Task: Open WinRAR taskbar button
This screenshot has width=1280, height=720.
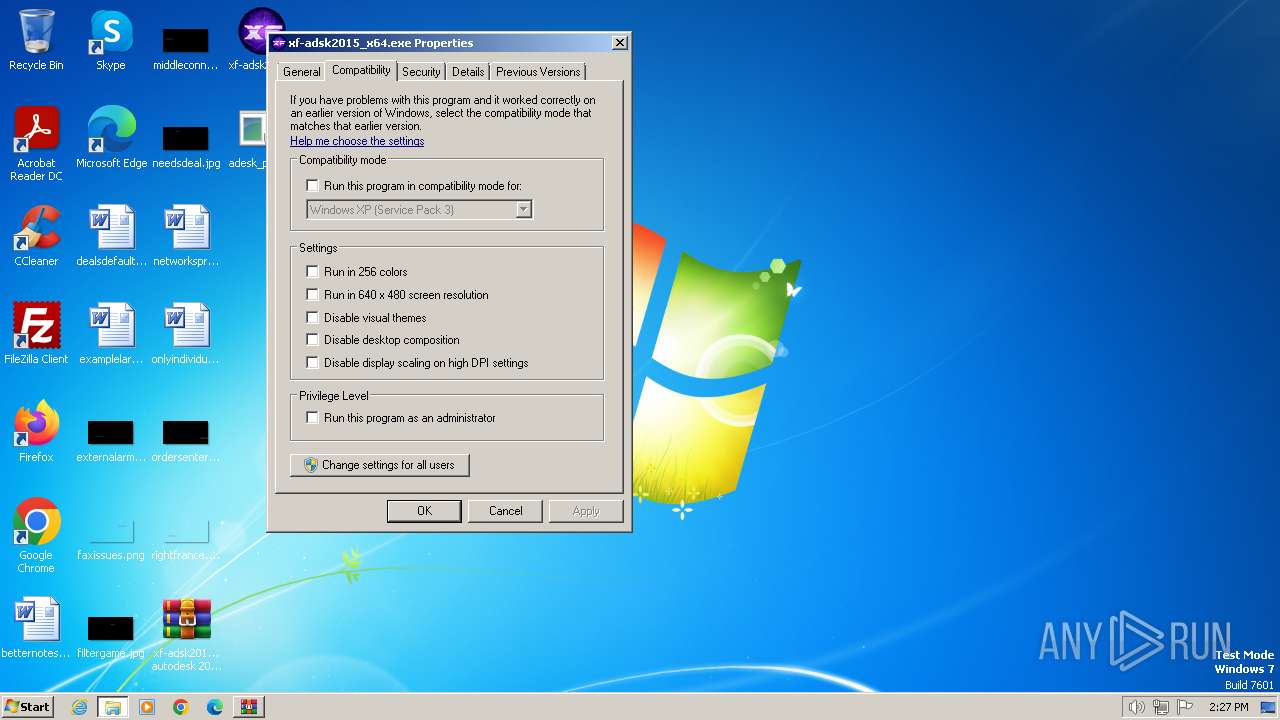Action: 249,707
